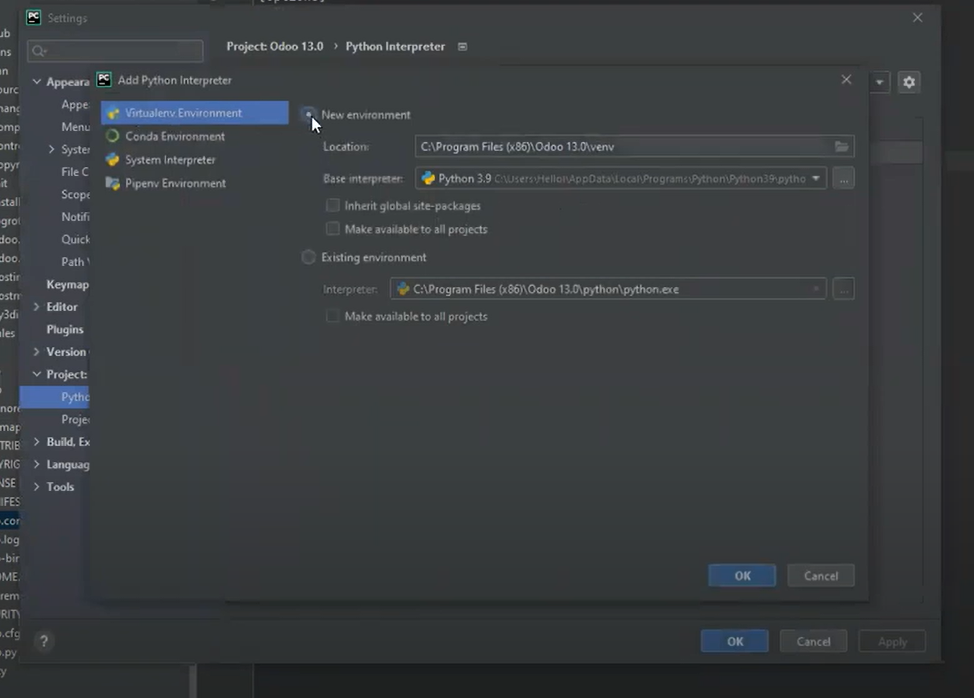Screen dimensions: 974x698
Task: Check Make available to all projects under Existing environment
Action: pyautogui.click(x=332, y=316)
